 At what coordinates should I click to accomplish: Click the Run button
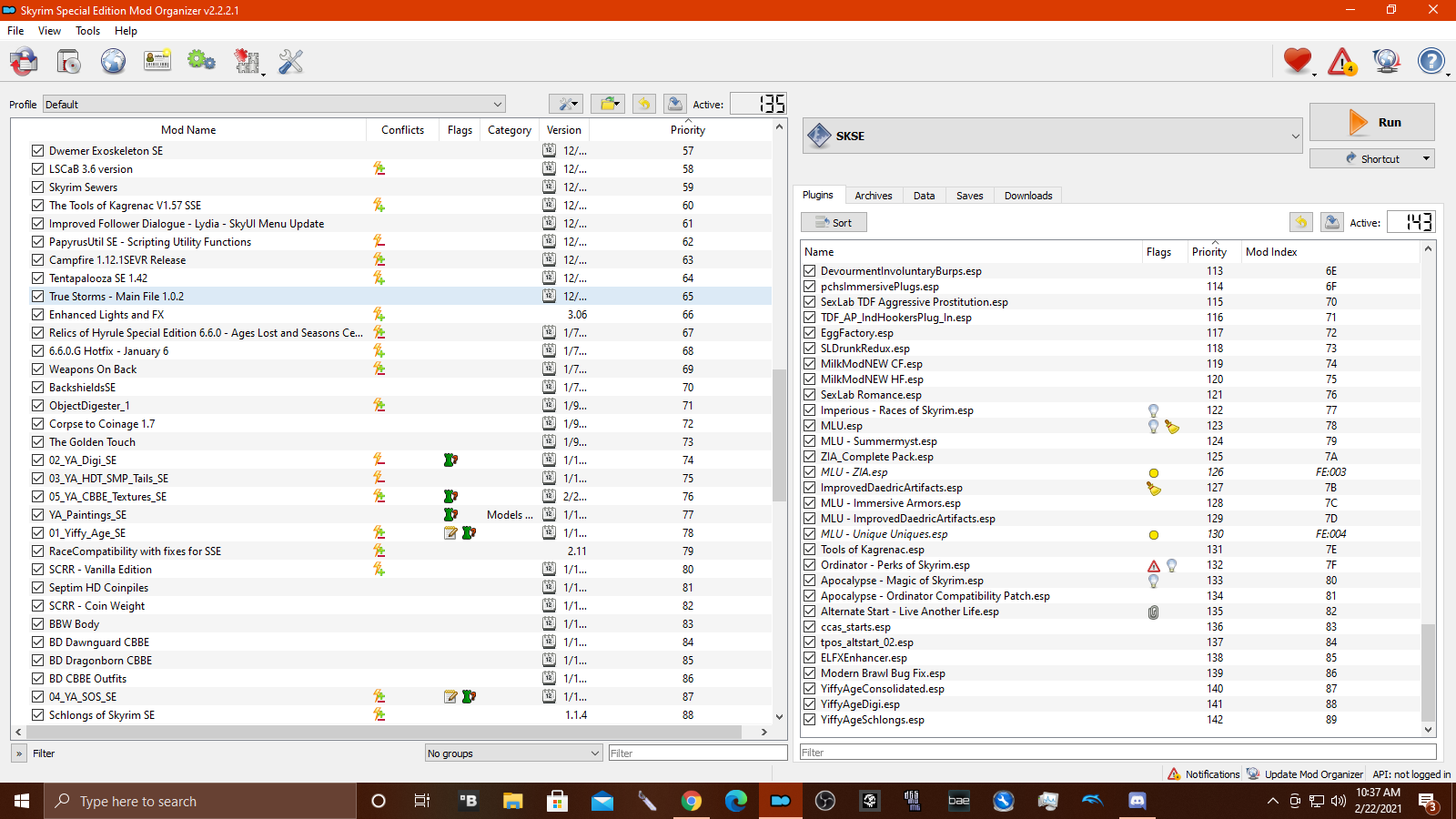pos(1372,122)
